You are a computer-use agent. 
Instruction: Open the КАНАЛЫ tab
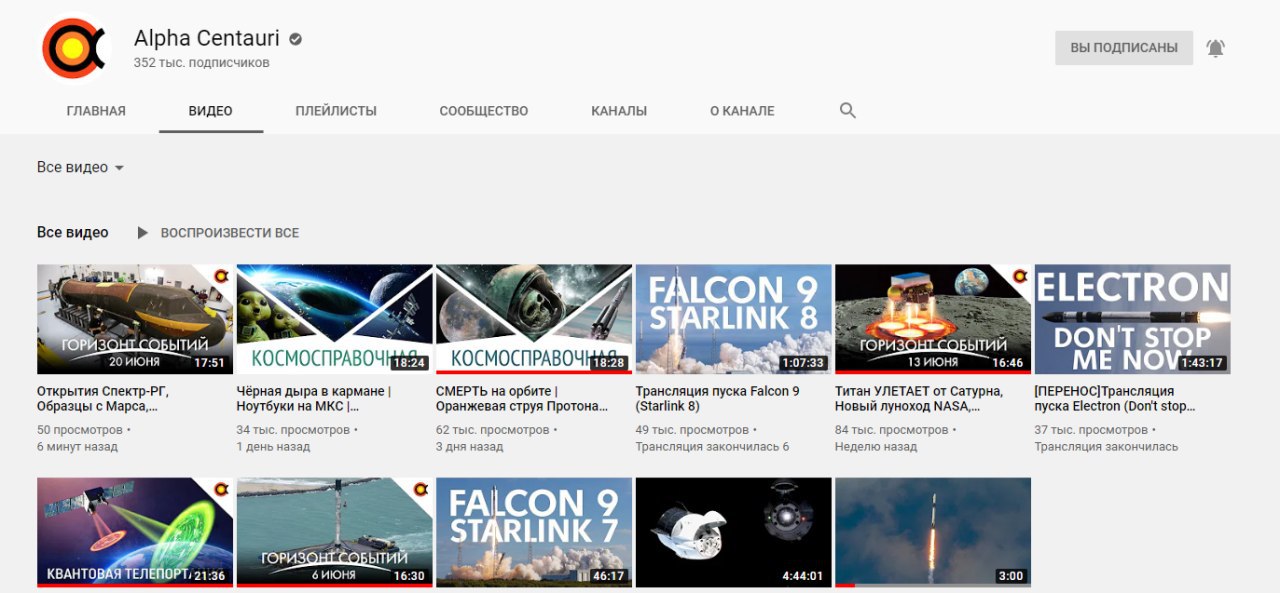[x=619, y=111]
